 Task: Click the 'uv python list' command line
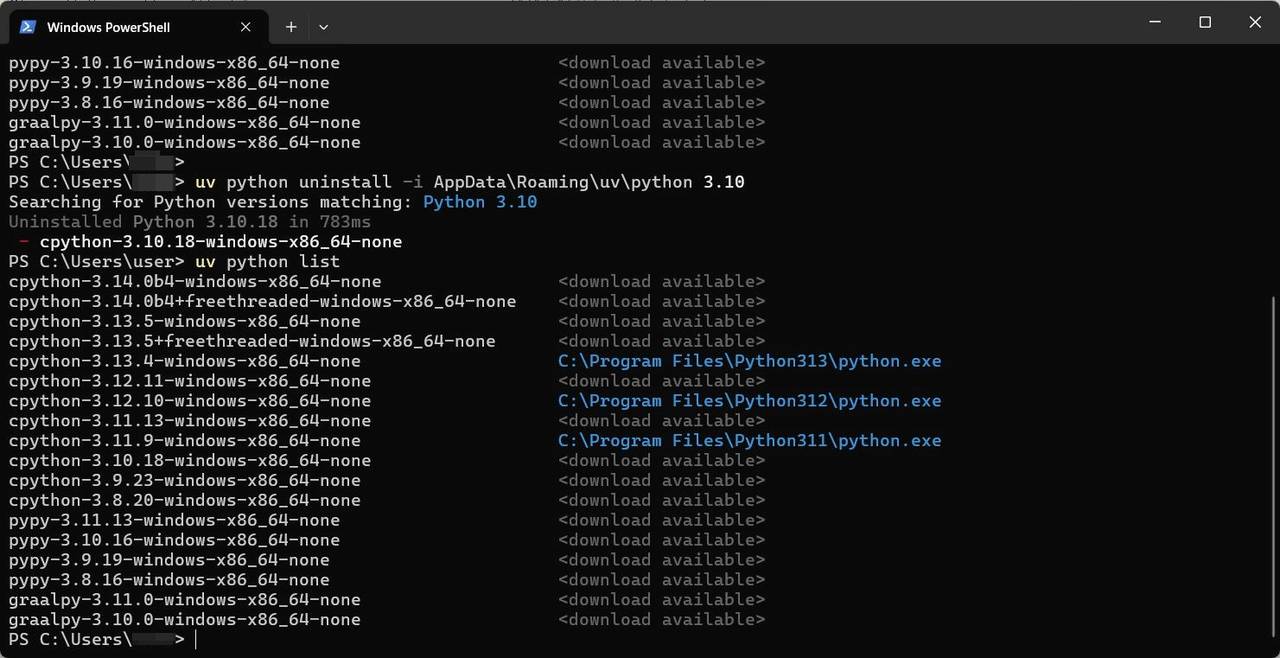pyautogui.click(x=174, y=261)
